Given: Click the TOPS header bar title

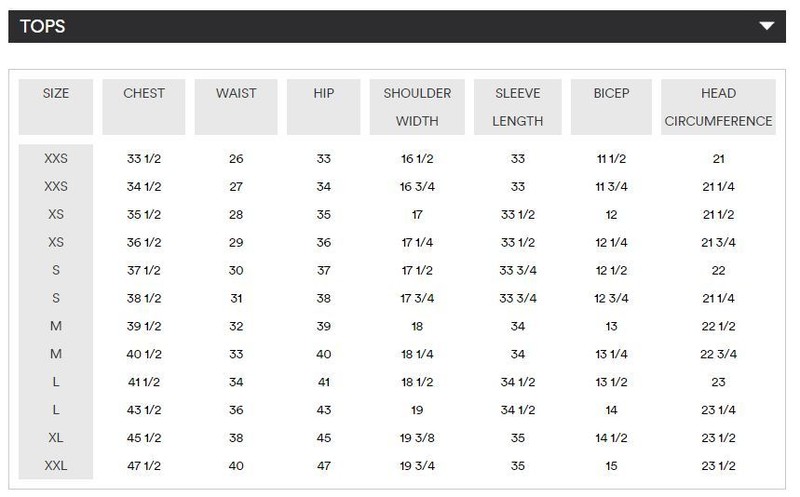Looking at the screenshot, I should coord(43,26).
